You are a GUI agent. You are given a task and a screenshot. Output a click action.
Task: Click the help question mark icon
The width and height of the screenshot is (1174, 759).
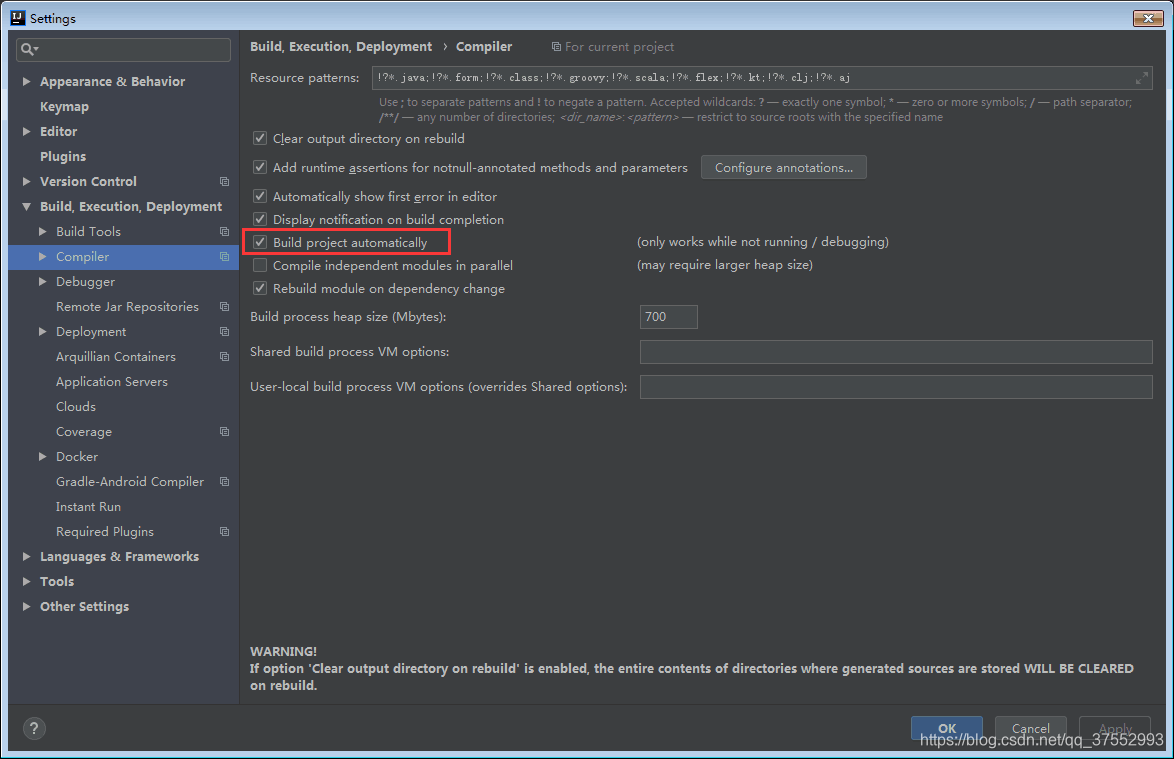pyautogui.click(x=34, y=728)
